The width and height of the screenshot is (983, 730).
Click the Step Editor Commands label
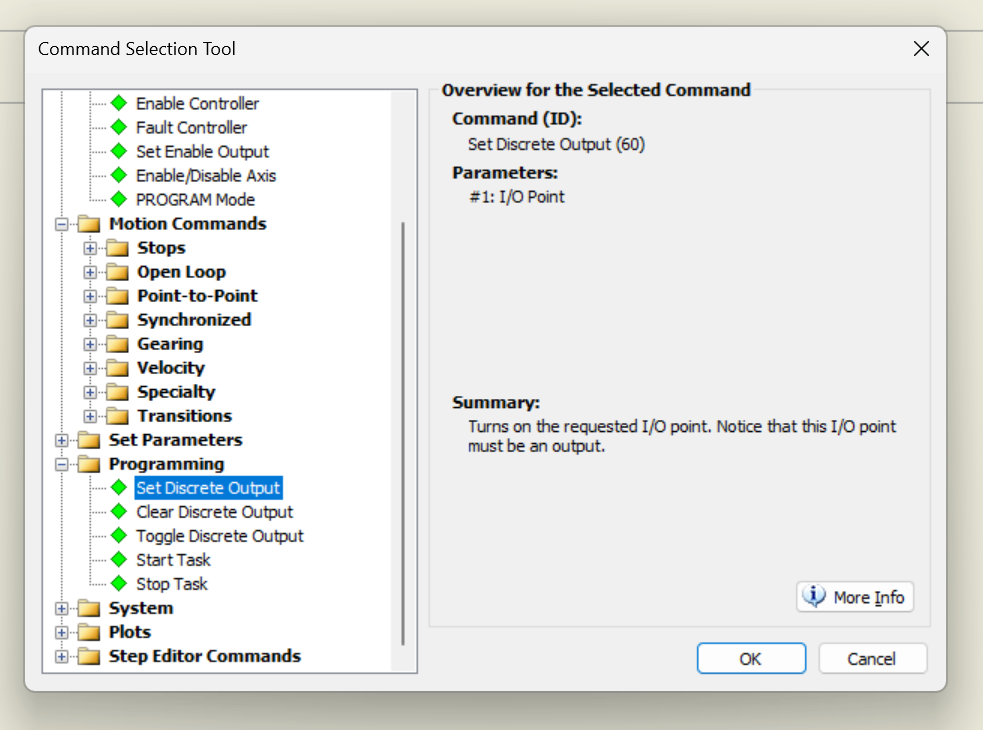click(205, 656)
